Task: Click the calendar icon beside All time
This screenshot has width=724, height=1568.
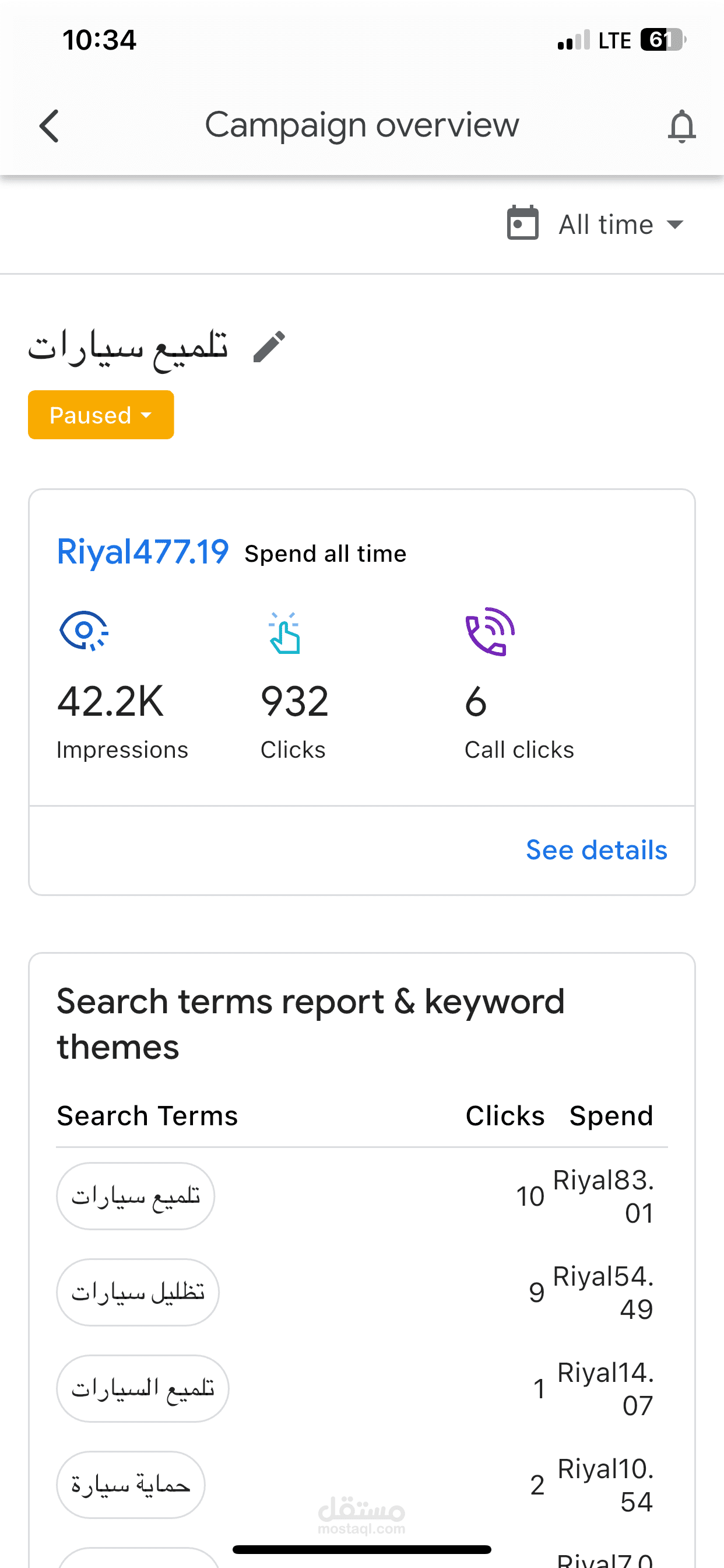Action: tap(523, 223)
